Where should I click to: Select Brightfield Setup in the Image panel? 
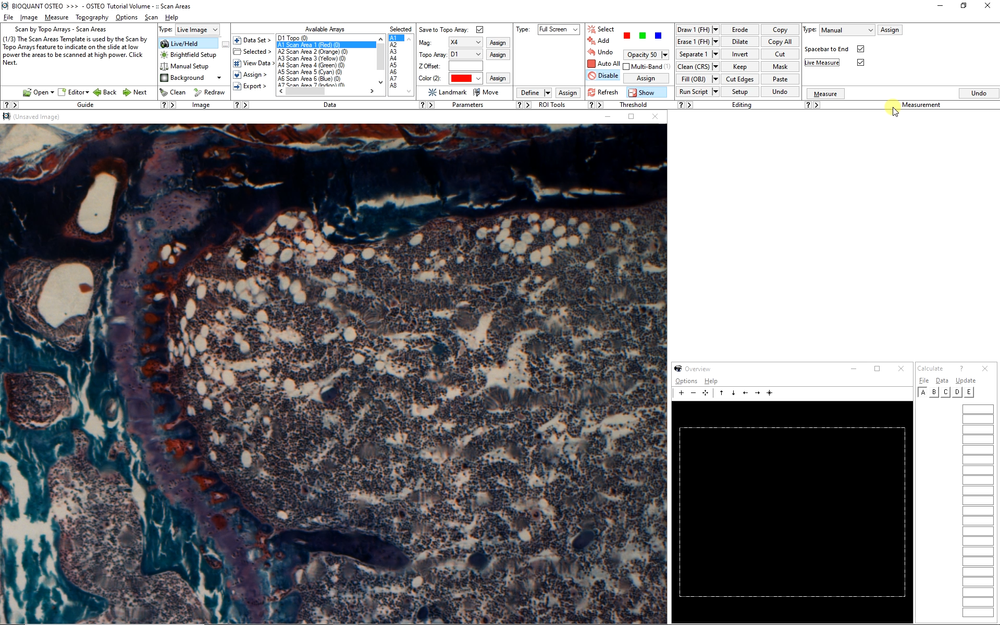(x=190, y=55)
